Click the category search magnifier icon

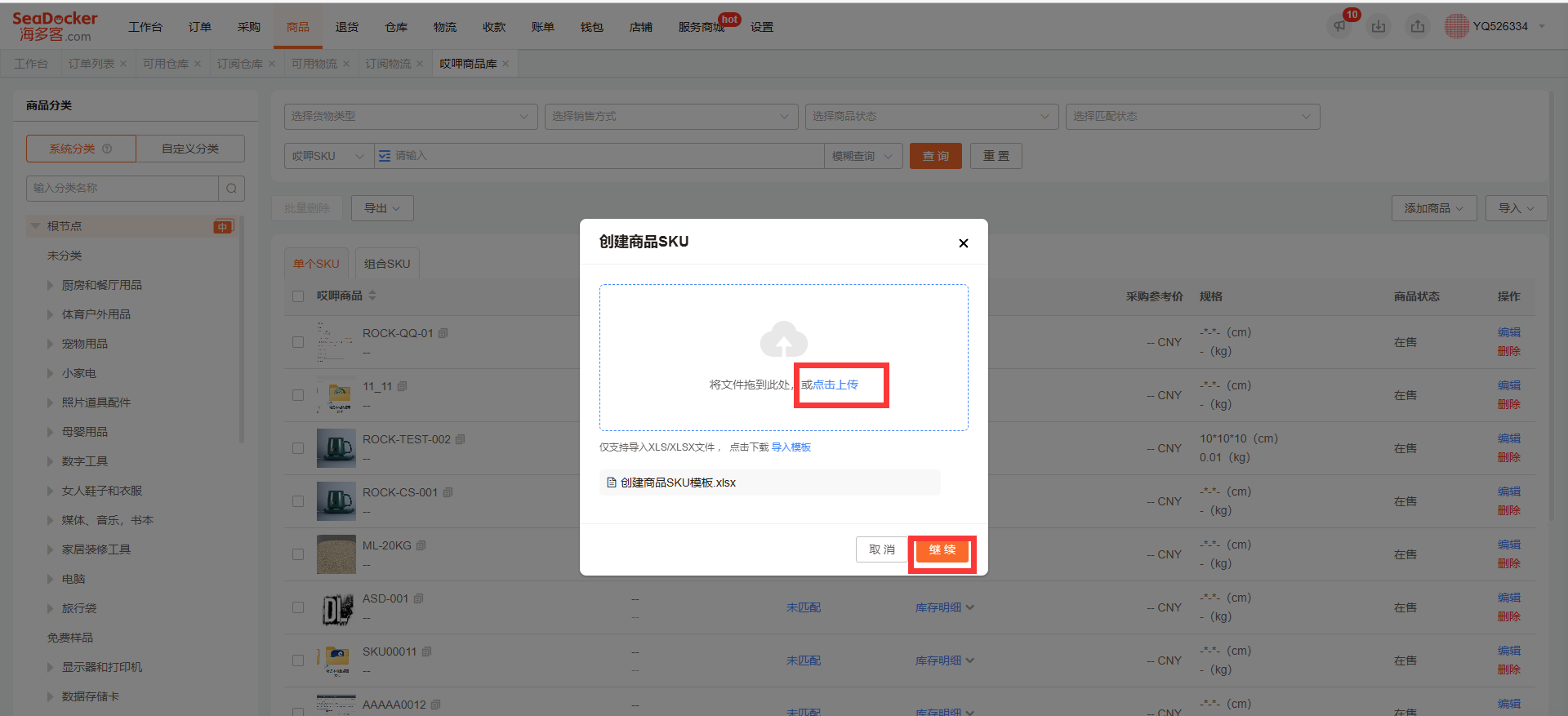(231, 189)
